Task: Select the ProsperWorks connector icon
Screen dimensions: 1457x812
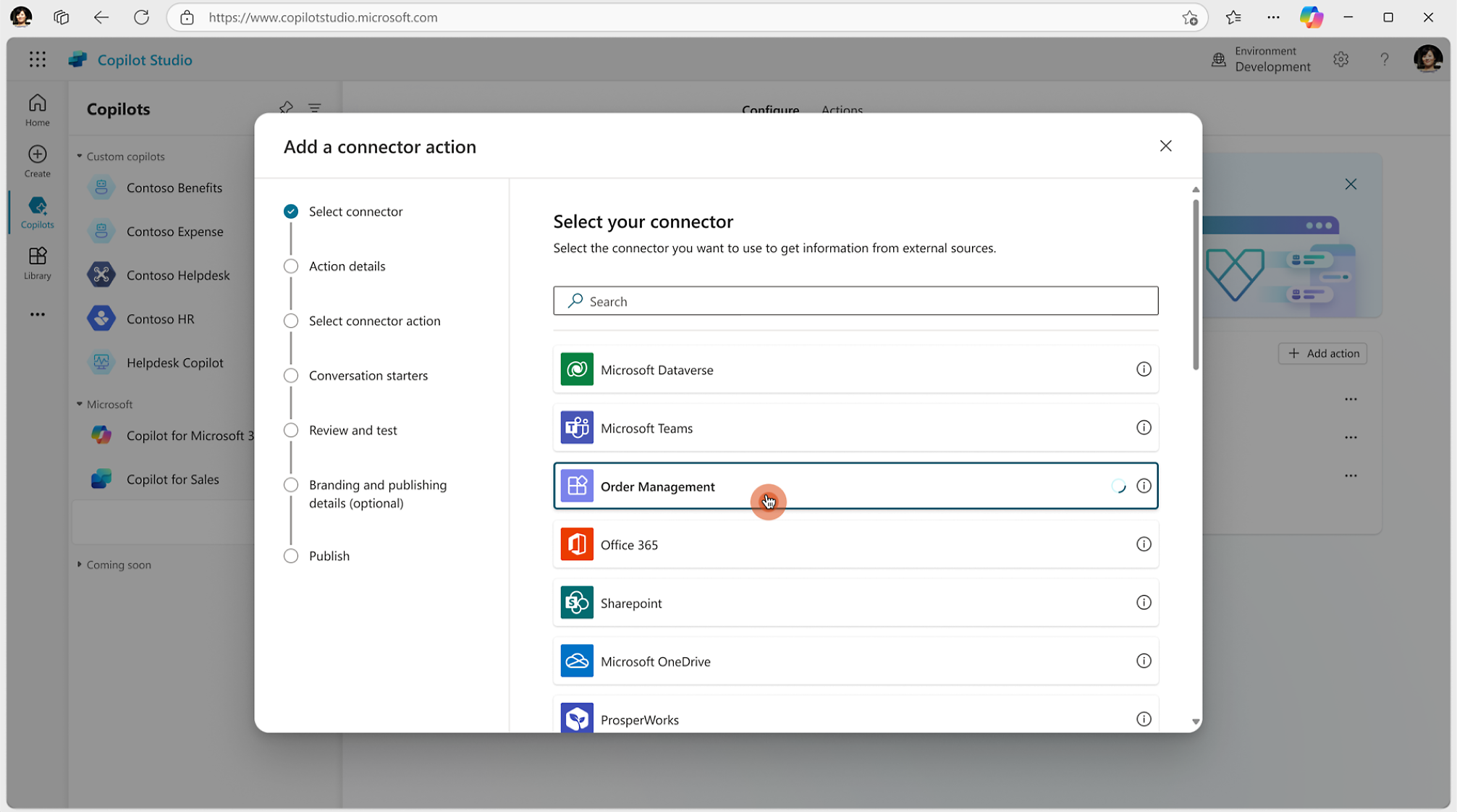Action: click(576, 718)
